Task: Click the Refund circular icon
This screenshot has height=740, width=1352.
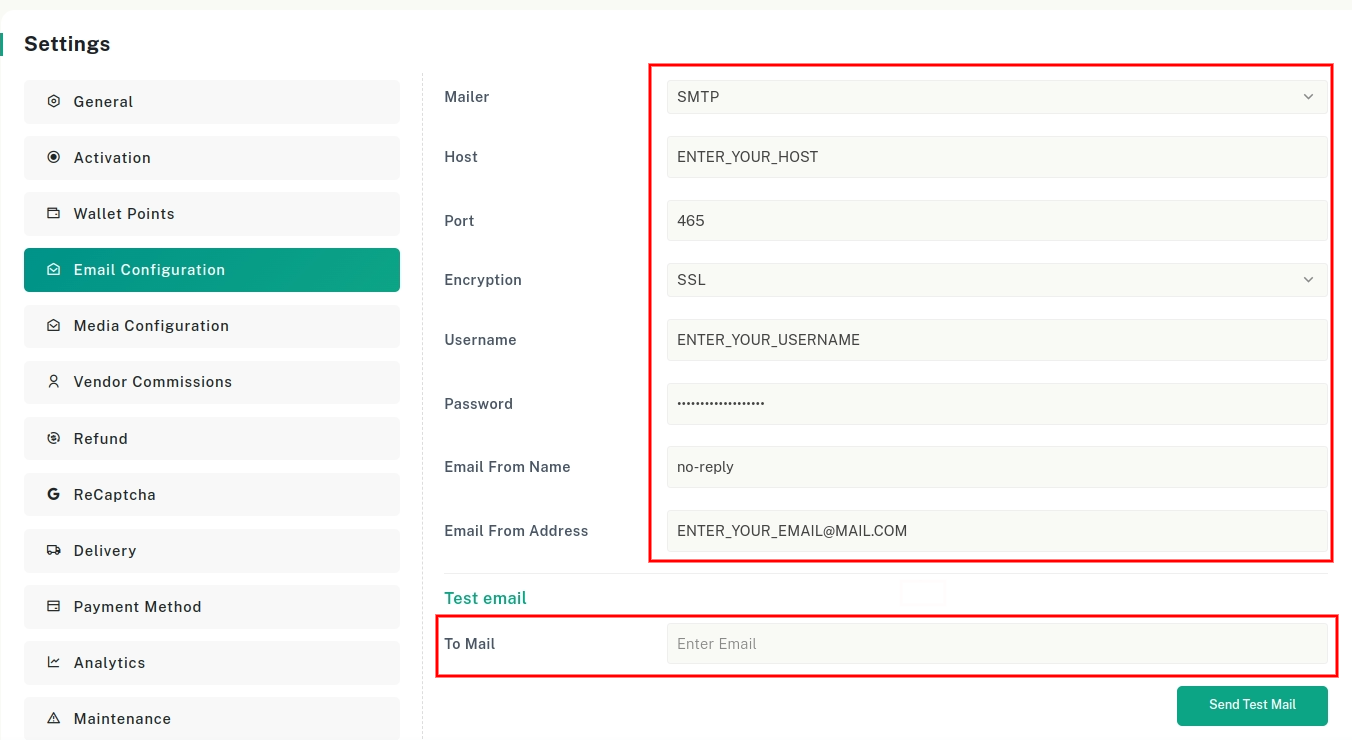Action: (54, 439)
